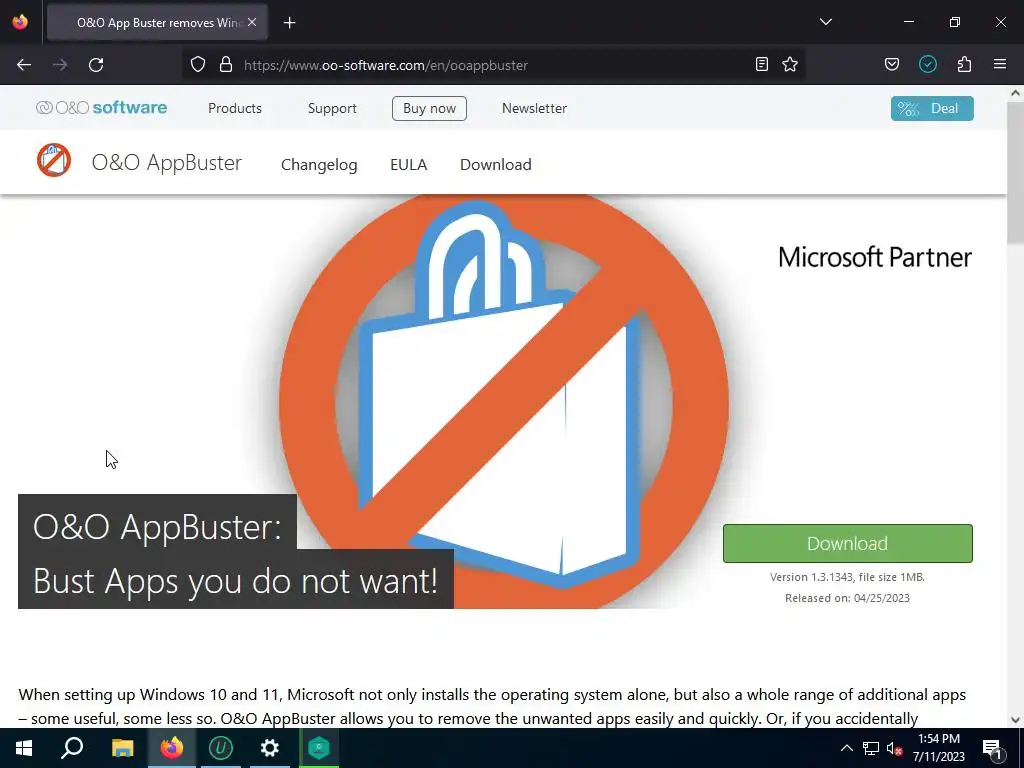This screenshot has height=768, width=1024.
Task: Click the forward navigation arrow
Action: click(60, 65)
